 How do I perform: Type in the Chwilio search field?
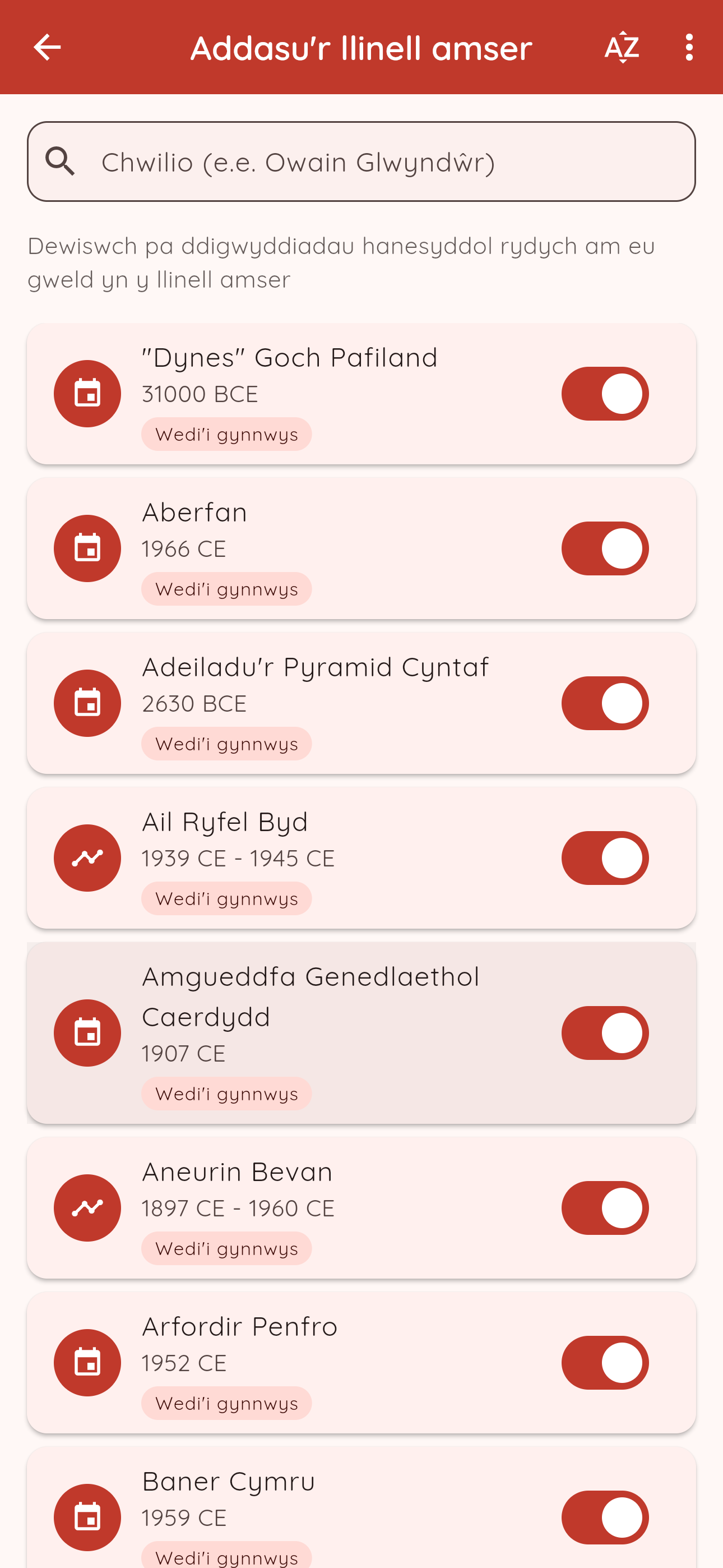(x=390, y=162)
